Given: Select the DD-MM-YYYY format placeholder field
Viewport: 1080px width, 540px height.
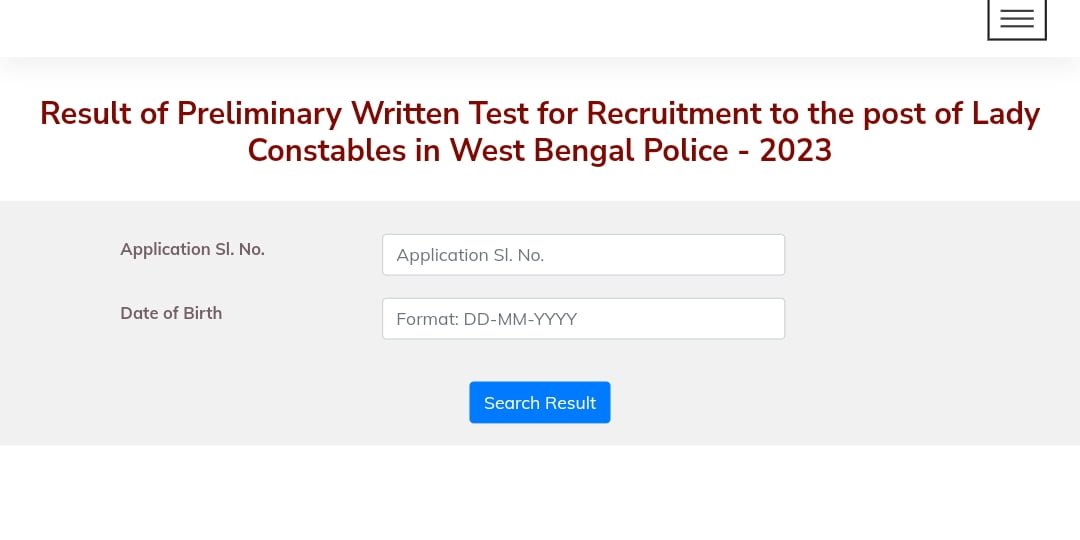Looking at the screenshot, I should tap(583, 319).
